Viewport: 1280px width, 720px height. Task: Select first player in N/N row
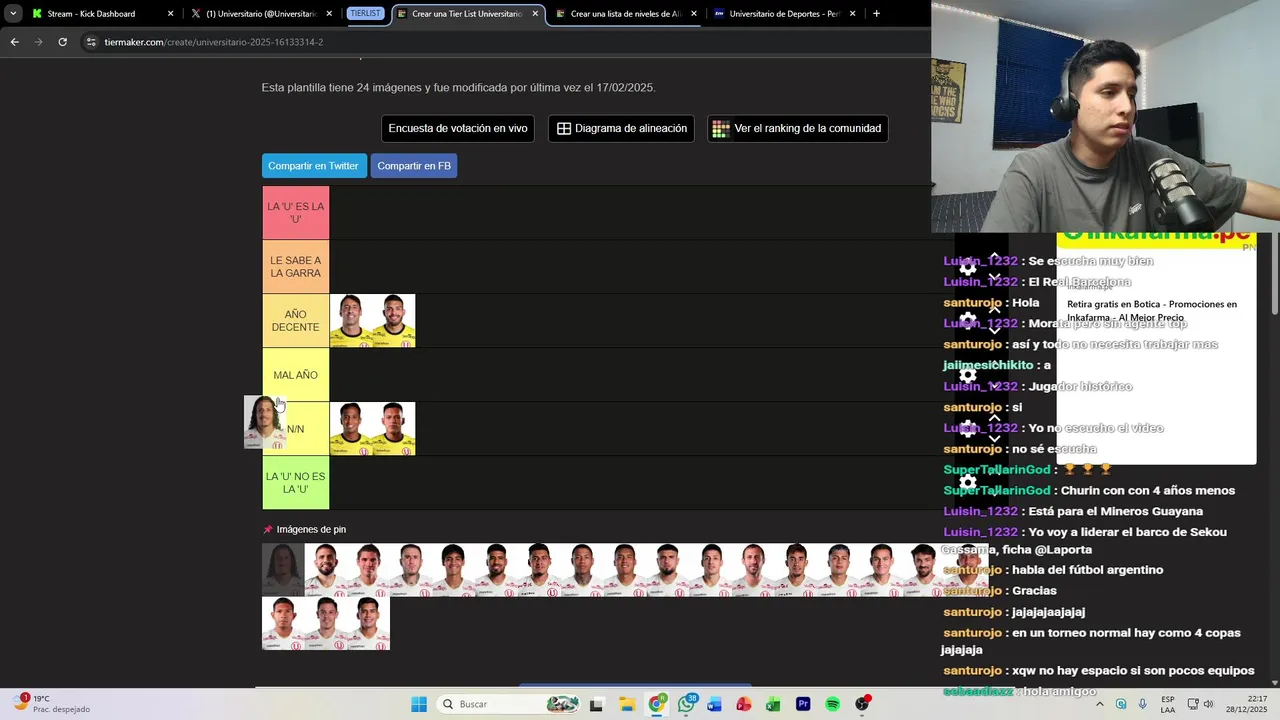point(351,428)
